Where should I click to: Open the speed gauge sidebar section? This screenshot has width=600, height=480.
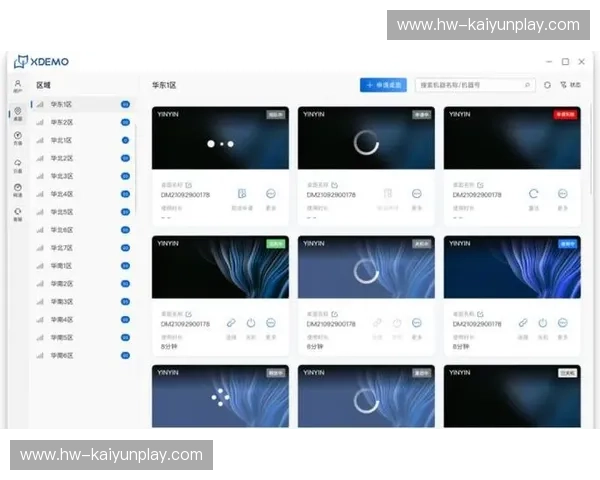(x=18, y=190)
